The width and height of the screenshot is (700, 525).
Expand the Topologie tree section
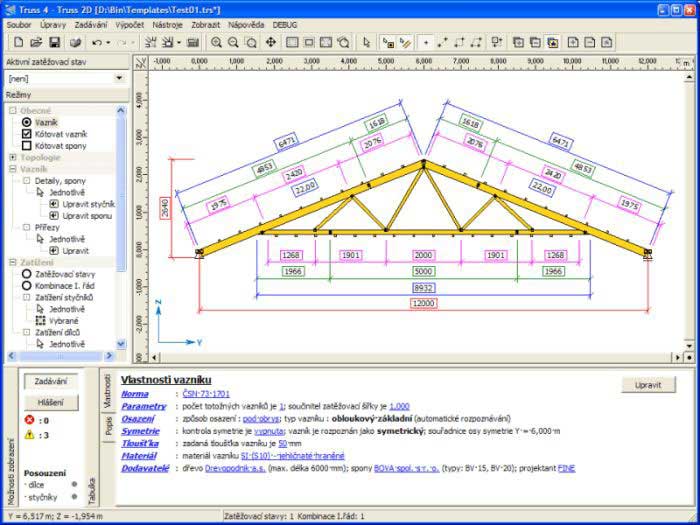pos(12,157)
